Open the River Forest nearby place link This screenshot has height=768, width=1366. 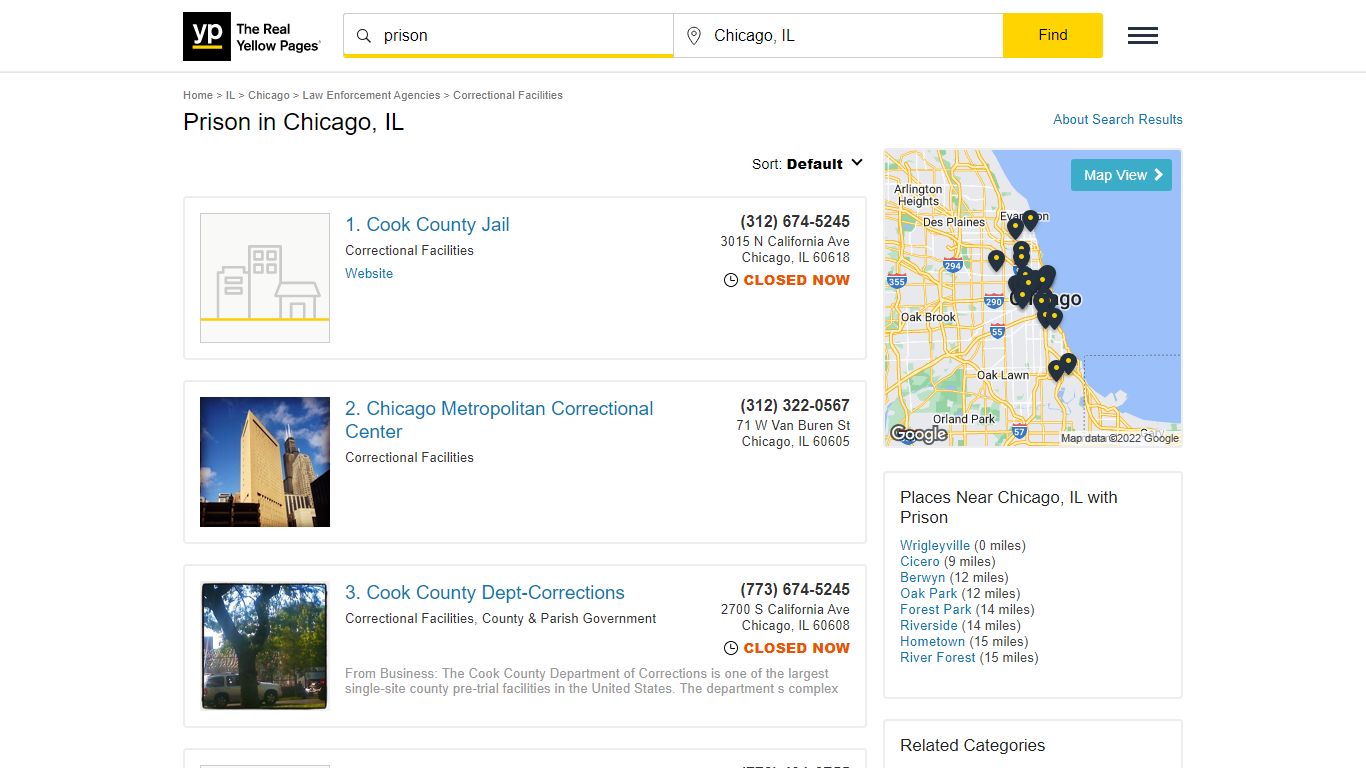pos(938,657)
